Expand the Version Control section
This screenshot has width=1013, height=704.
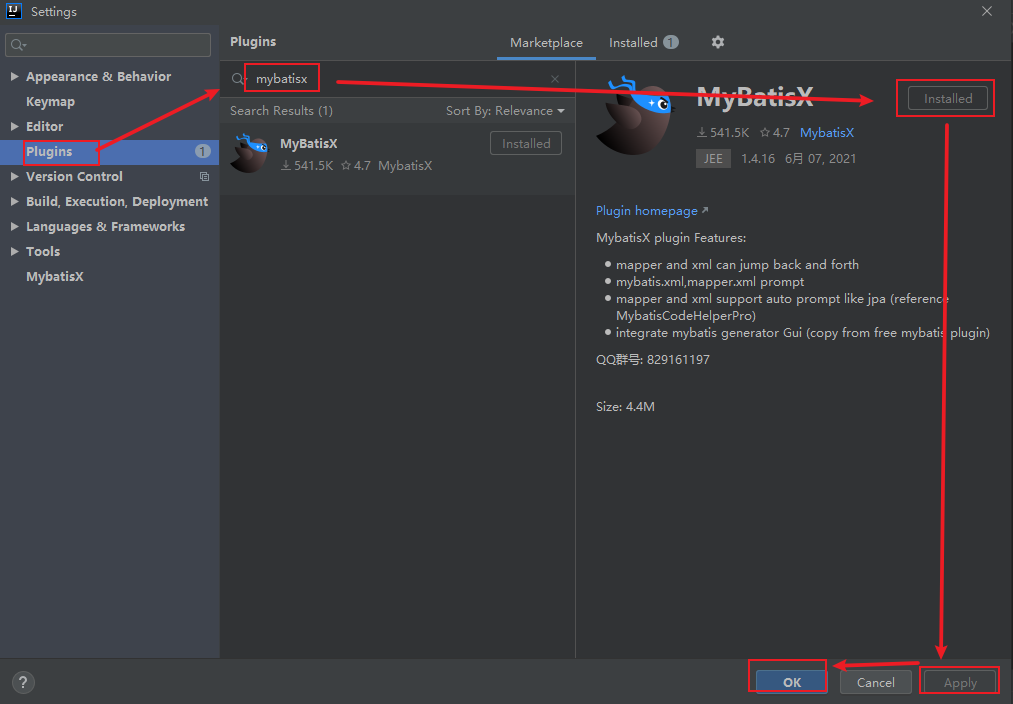coord(14,176)
